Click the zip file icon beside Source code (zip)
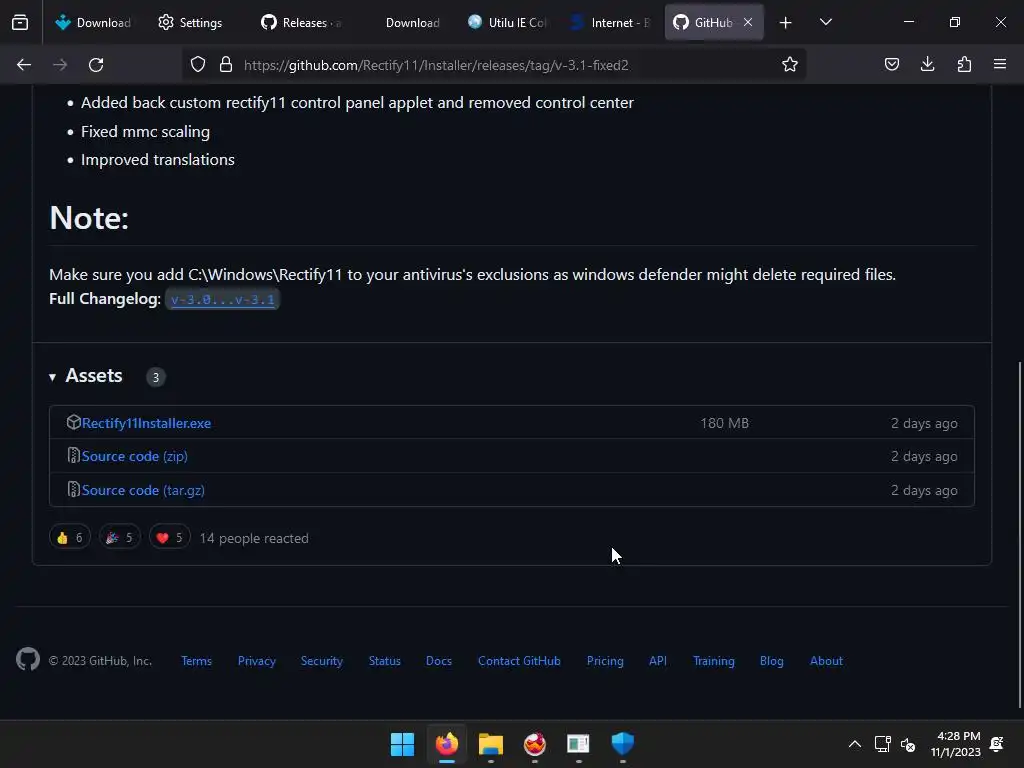 point(73,455)
